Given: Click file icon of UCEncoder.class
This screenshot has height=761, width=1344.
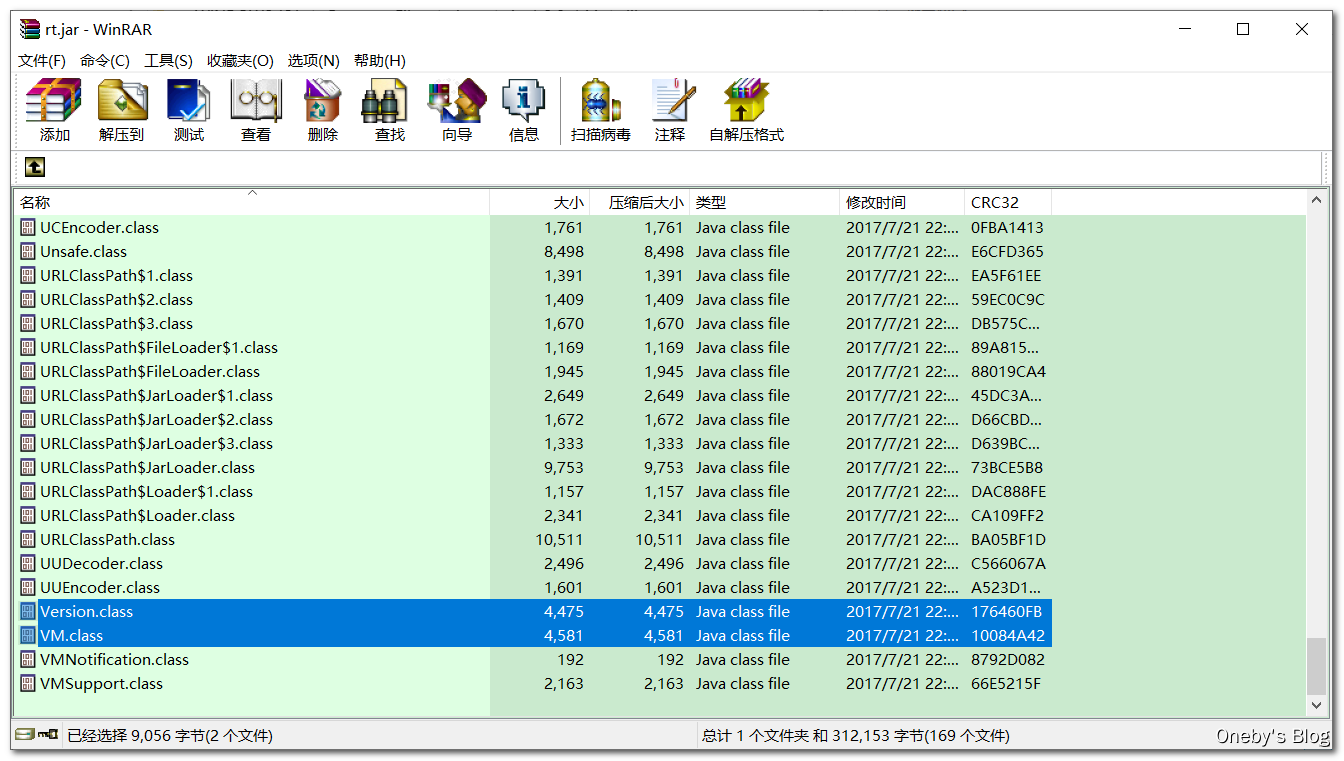Looking at the screenshot, I should [x=28, y=228].
